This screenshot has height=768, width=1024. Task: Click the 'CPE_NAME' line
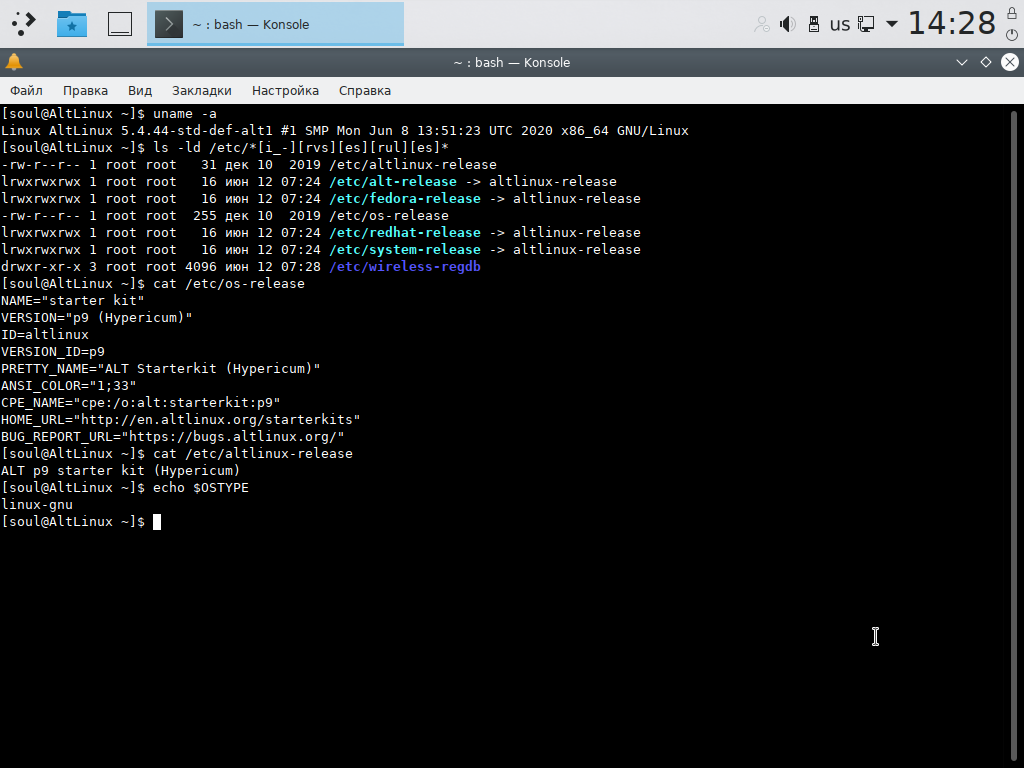click(x=140, y=402)
